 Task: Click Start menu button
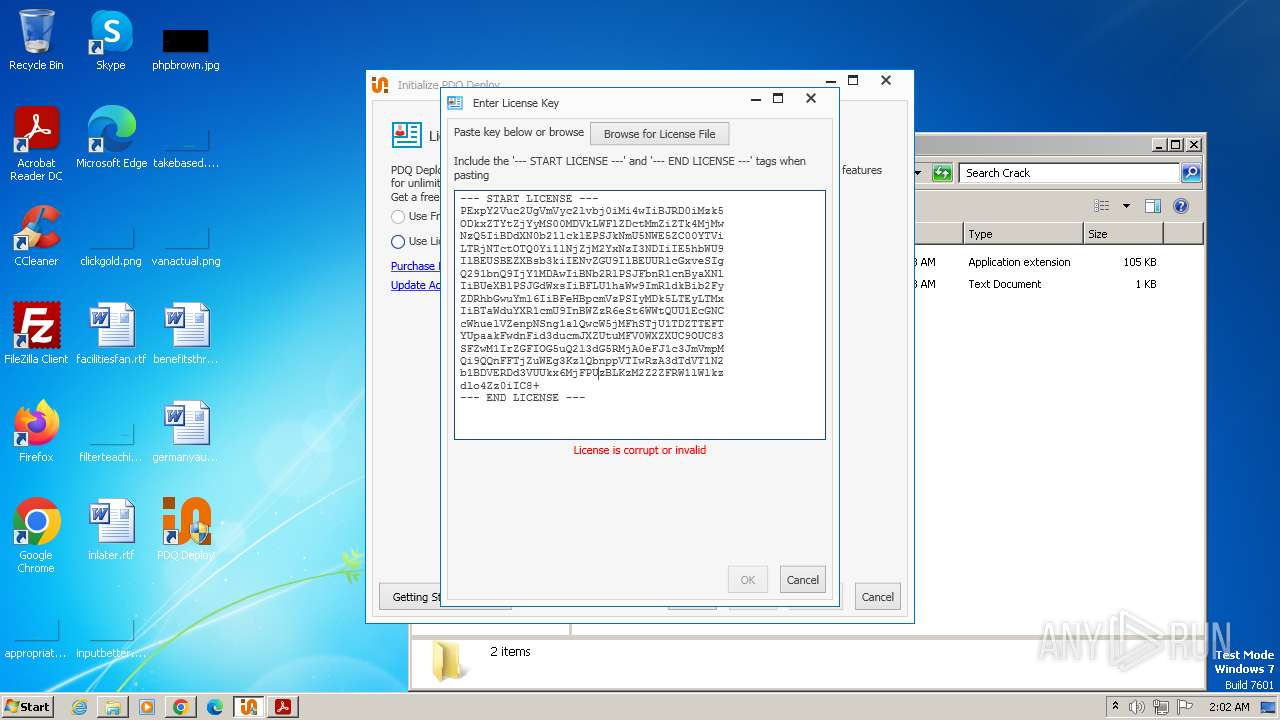click(x=28, y=707)
